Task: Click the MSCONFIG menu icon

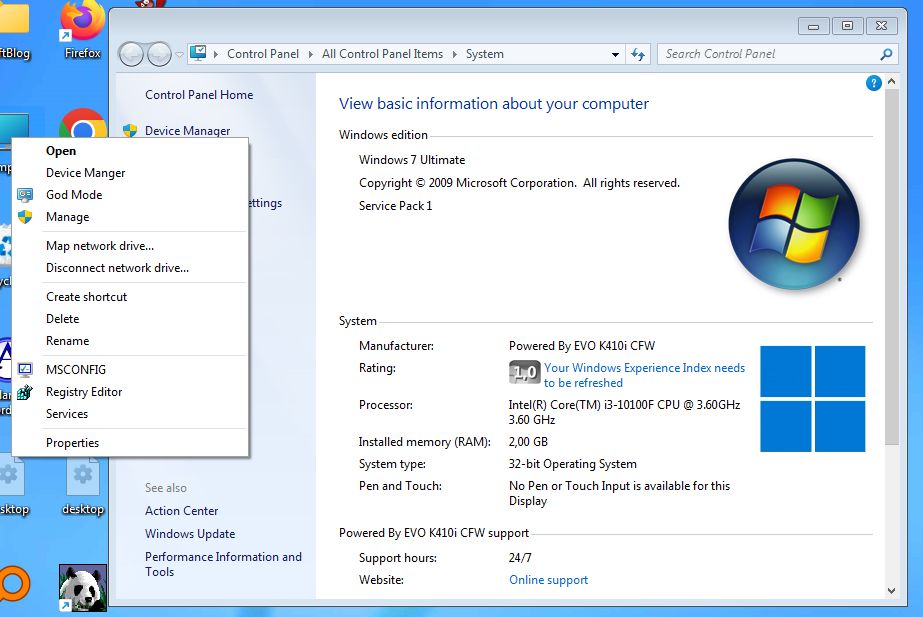Action: 25,370
